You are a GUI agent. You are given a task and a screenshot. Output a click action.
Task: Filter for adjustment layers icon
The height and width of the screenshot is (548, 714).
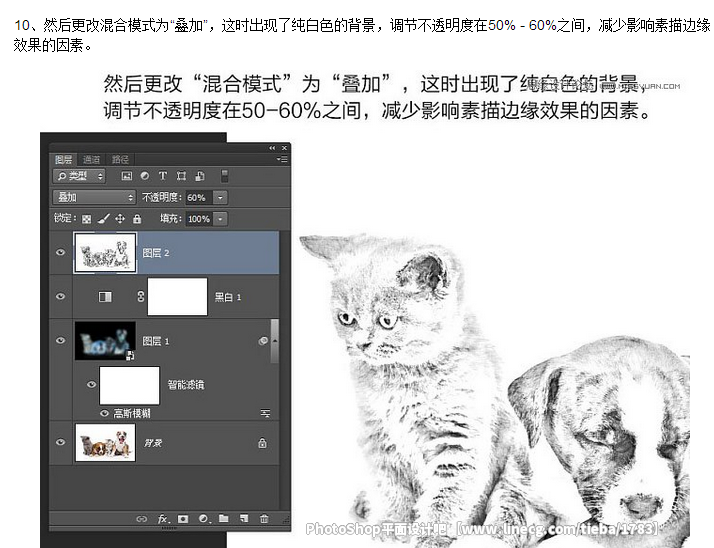145,176
